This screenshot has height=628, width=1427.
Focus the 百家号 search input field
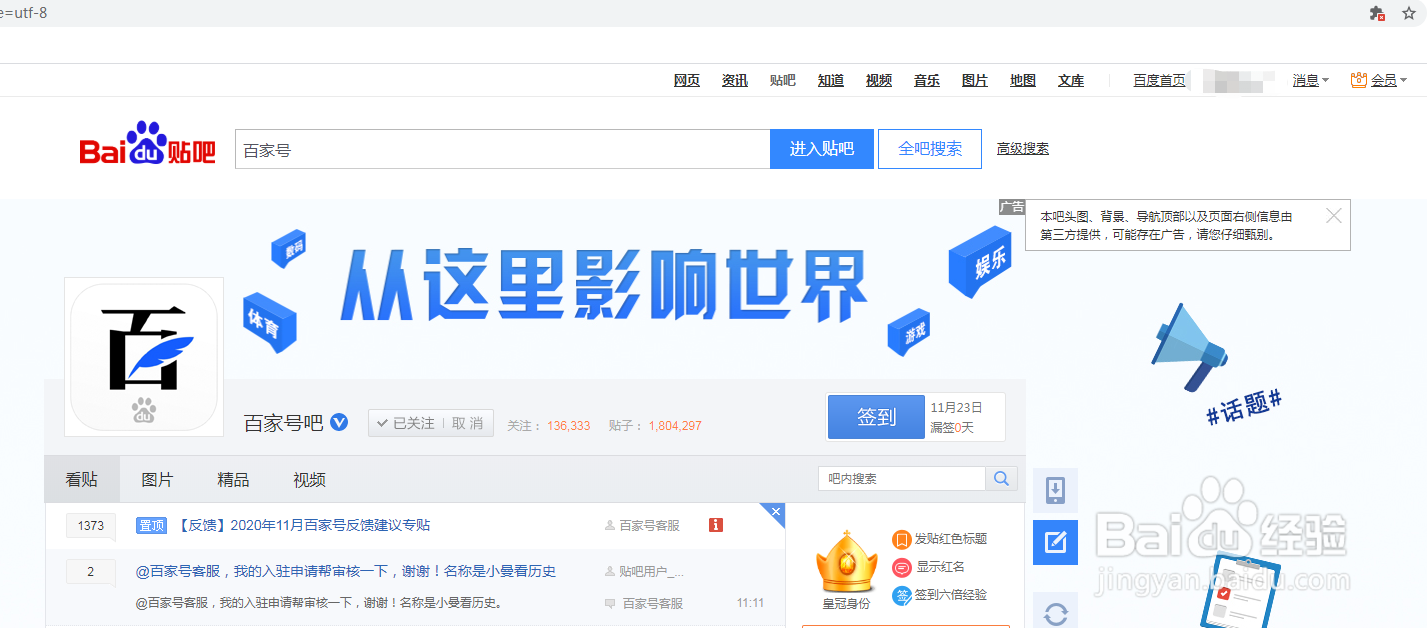point(502,149)
